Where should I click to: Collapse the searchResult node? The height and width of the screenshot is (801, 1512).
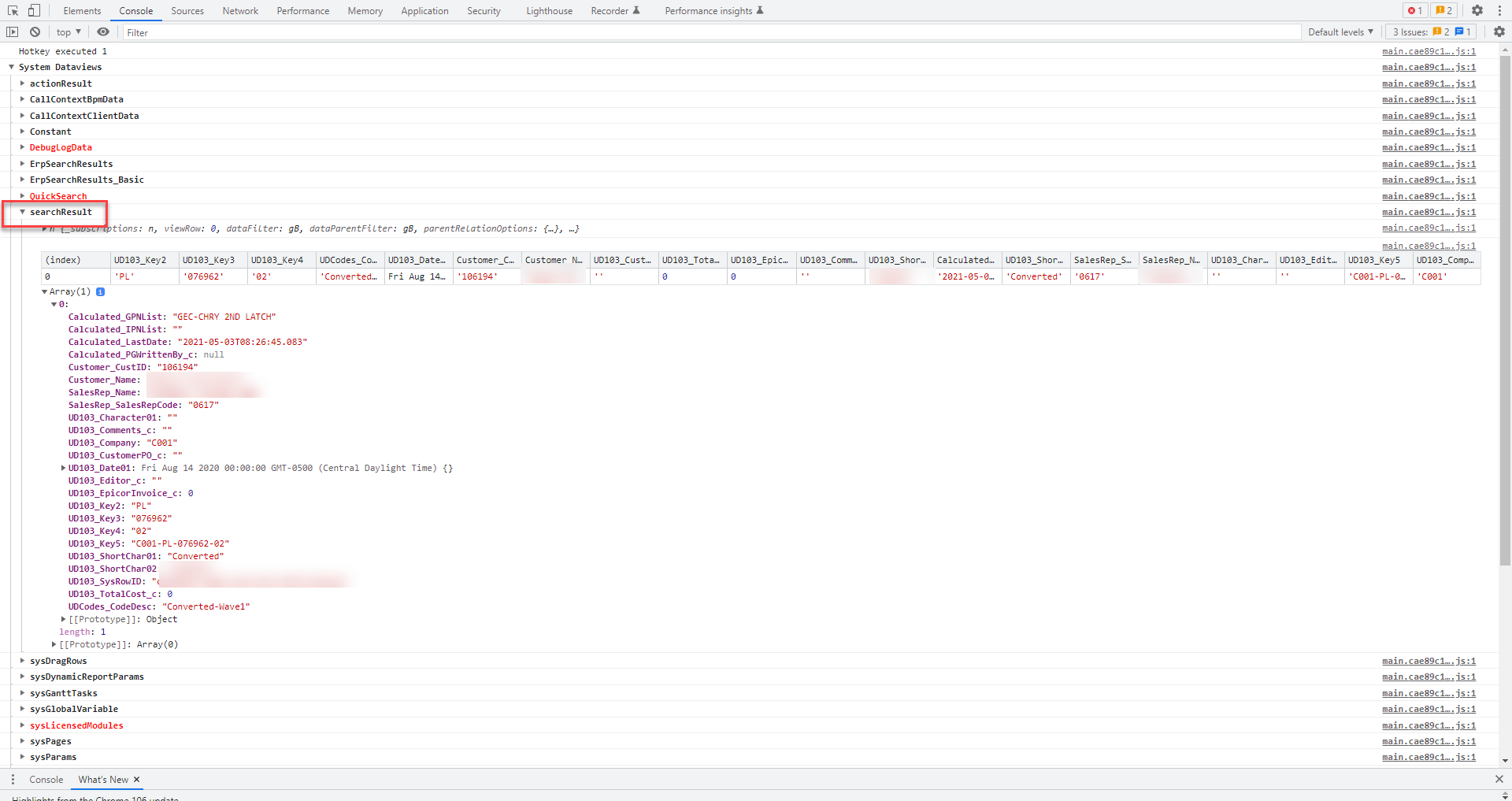click(x=23, y=213)
